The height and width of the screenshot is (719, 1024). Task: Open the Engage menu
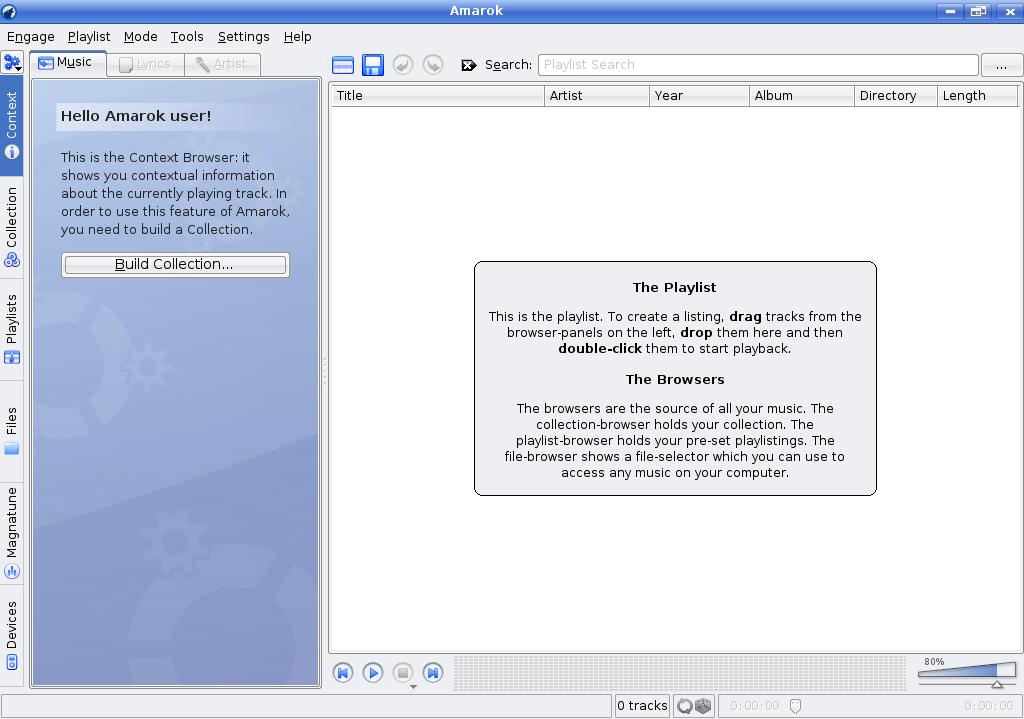pyautogui.click(x=31, y=37)
